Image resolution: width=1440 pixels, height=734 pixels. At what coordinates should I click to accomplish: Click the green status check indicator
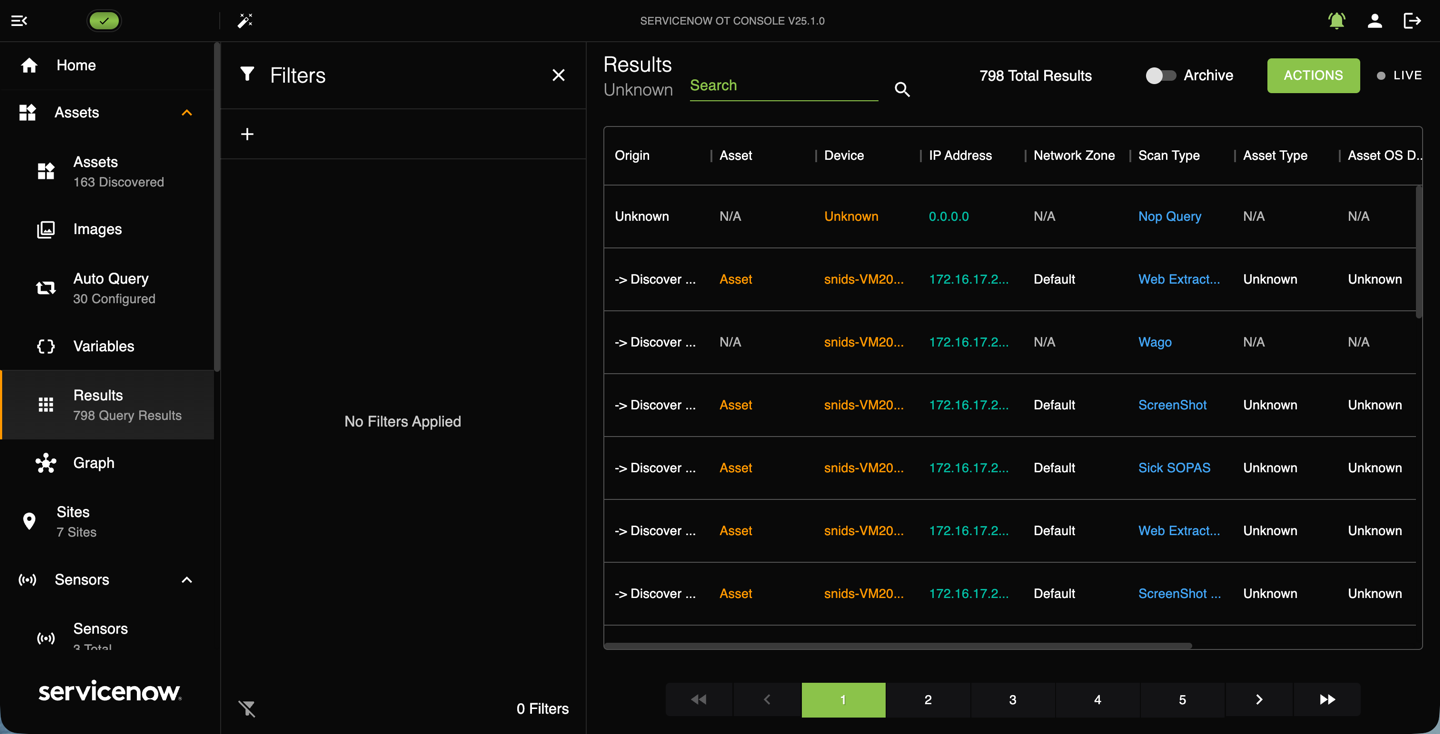[104, 21]
